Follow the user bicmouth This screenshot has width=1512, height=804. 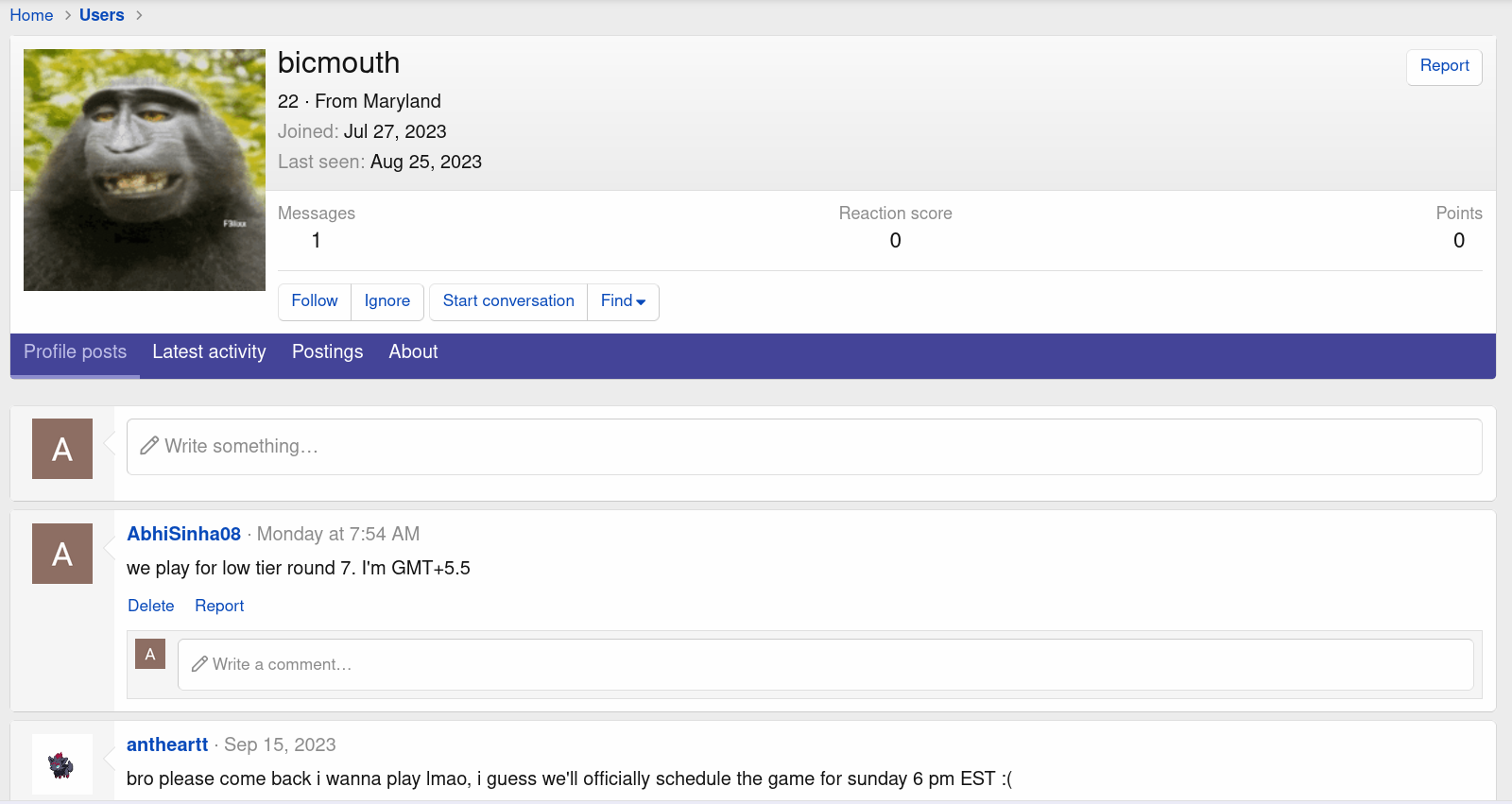(x=315, y=301)
